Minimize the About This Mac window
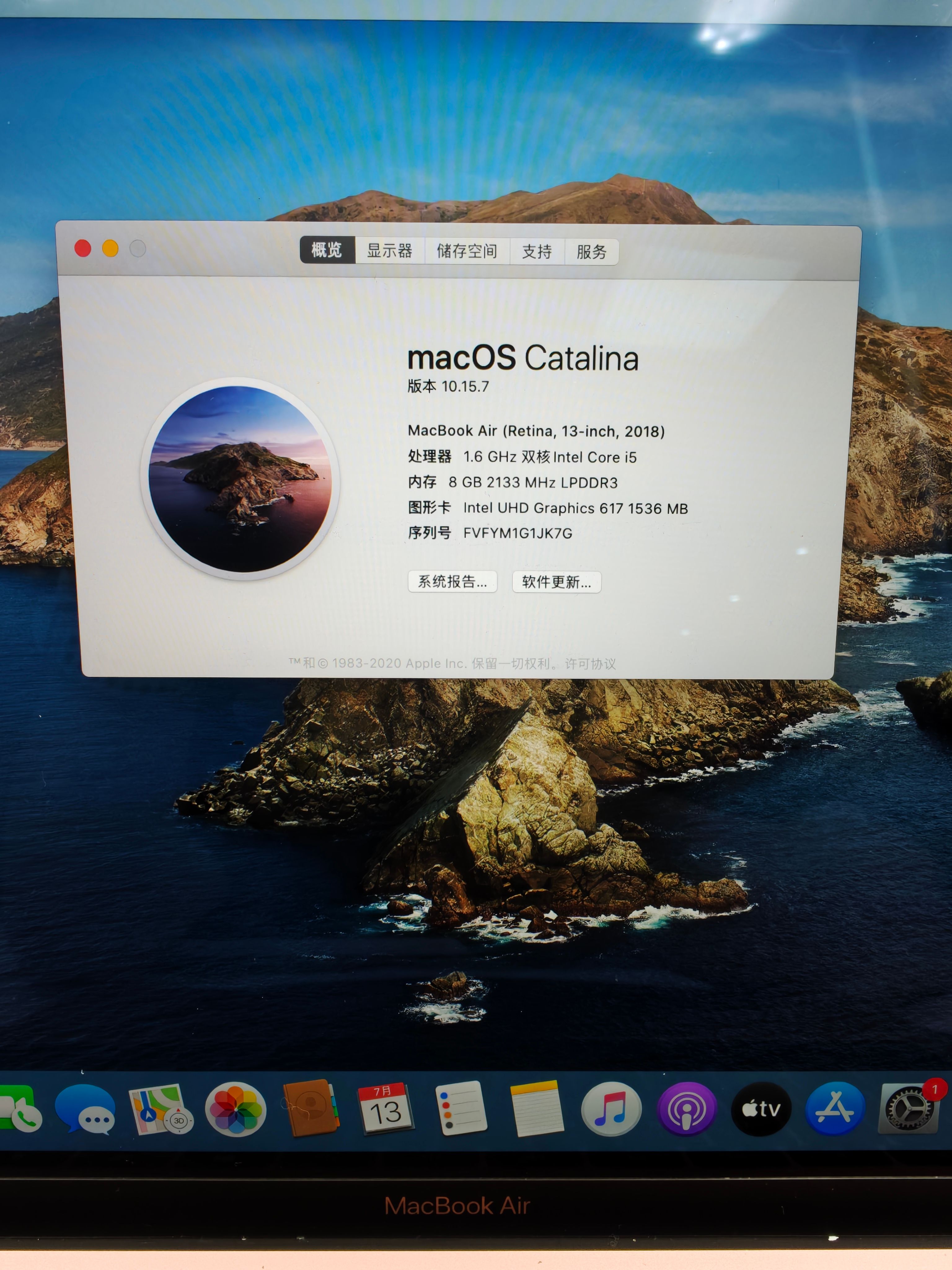952x1270 pixels. (x=110, y=249)
